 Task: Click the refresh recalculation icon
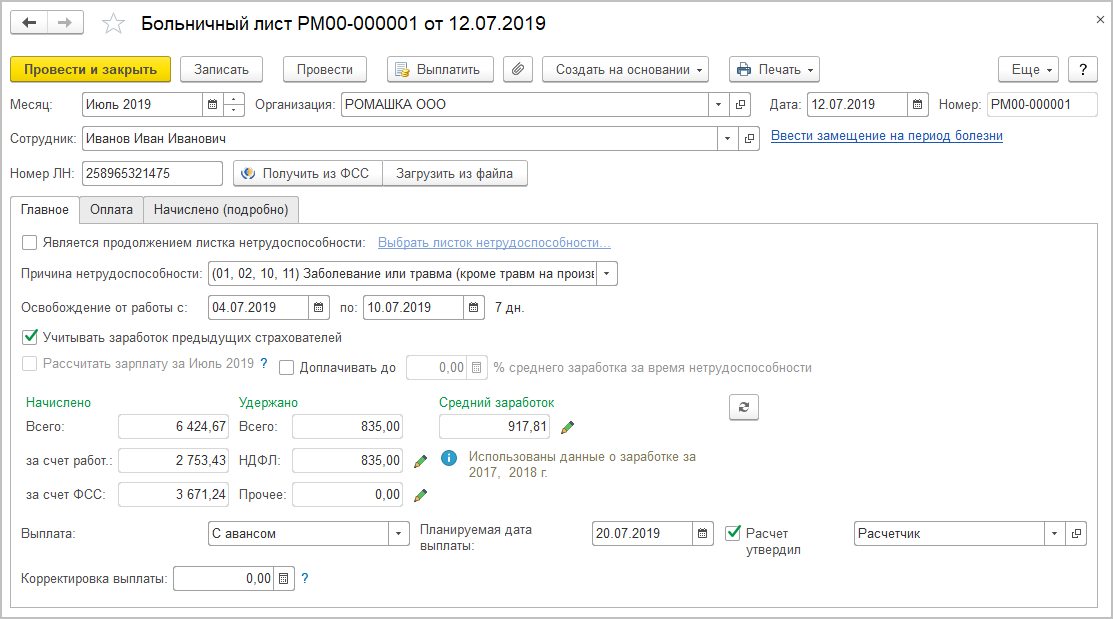pyautogui.click(x=744, y=406)
